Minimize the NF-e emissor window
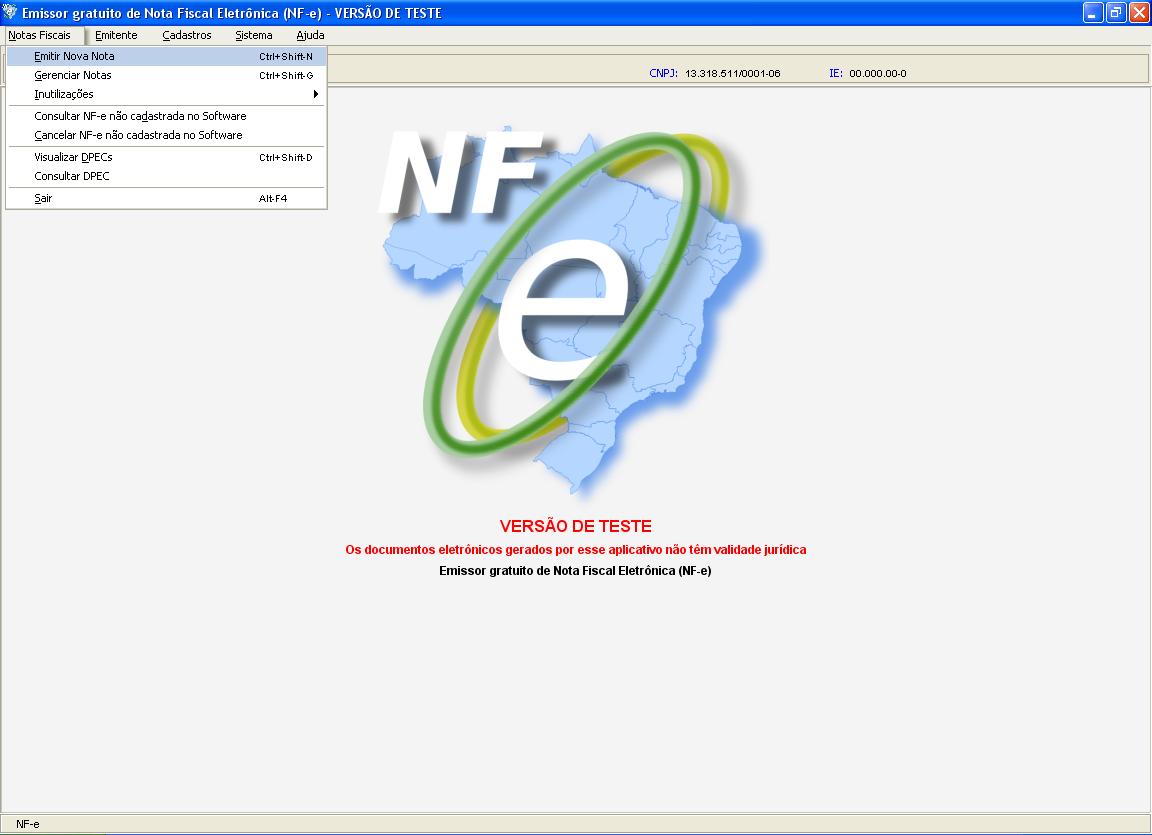 (1092, 12)
